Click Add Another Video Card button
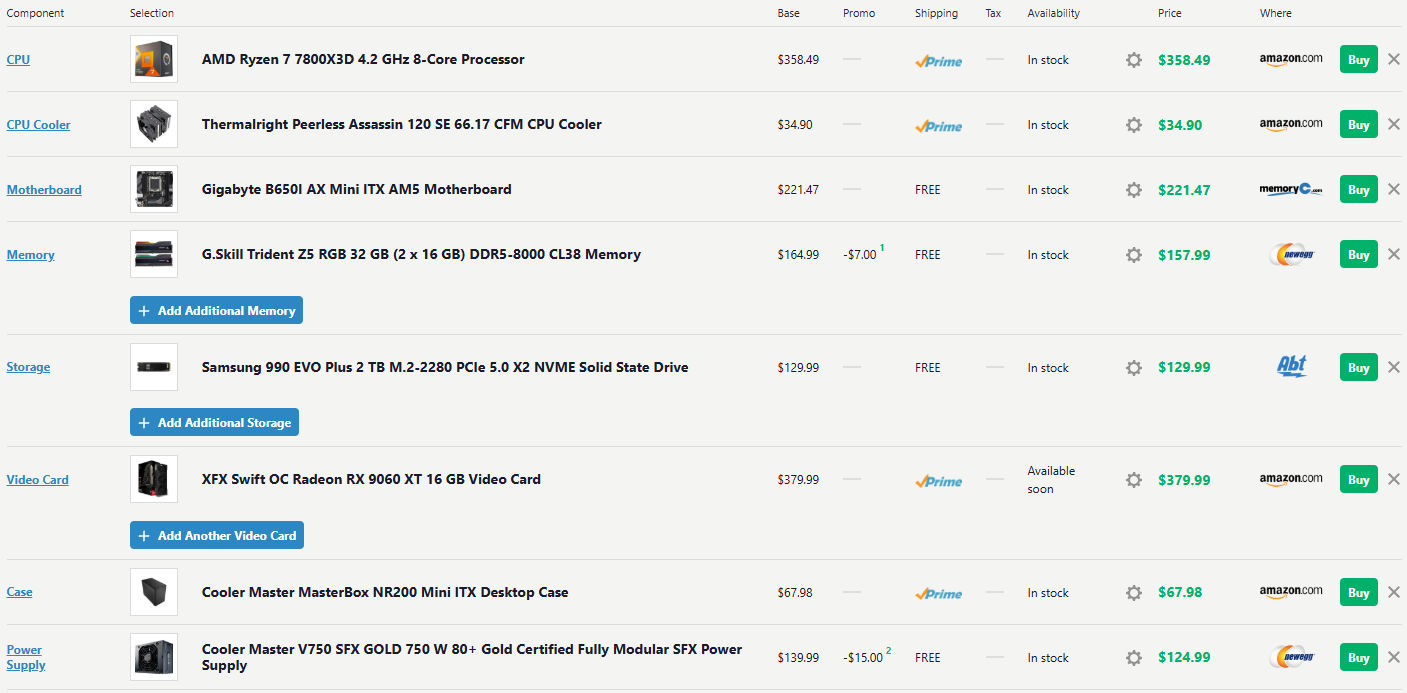This screenshot has width=1407, height=693. [x=216, y=535]
